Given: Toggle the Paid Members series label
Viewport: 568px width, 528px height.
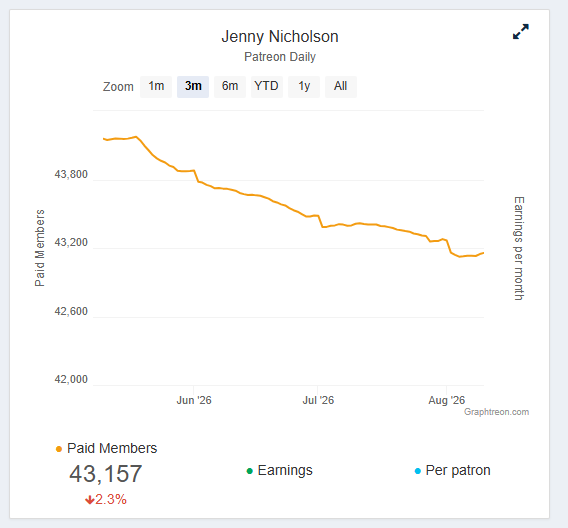Looking at the screenshot, I should pos(112,448).
